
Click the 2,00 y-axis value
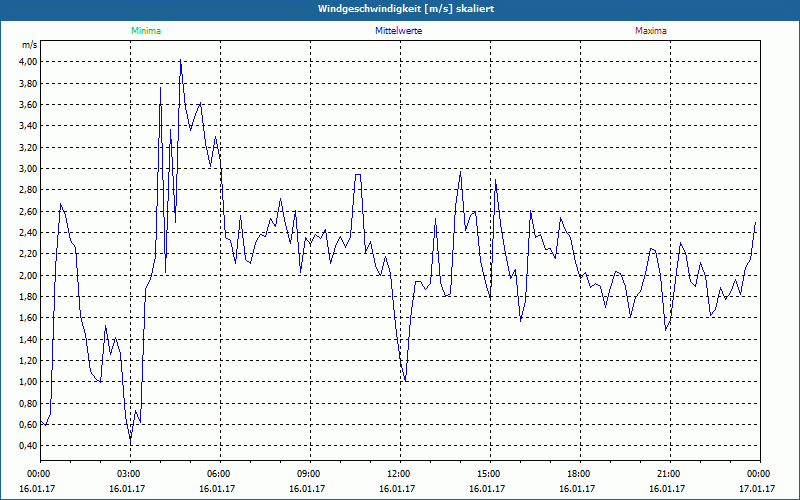pos(30,276)
